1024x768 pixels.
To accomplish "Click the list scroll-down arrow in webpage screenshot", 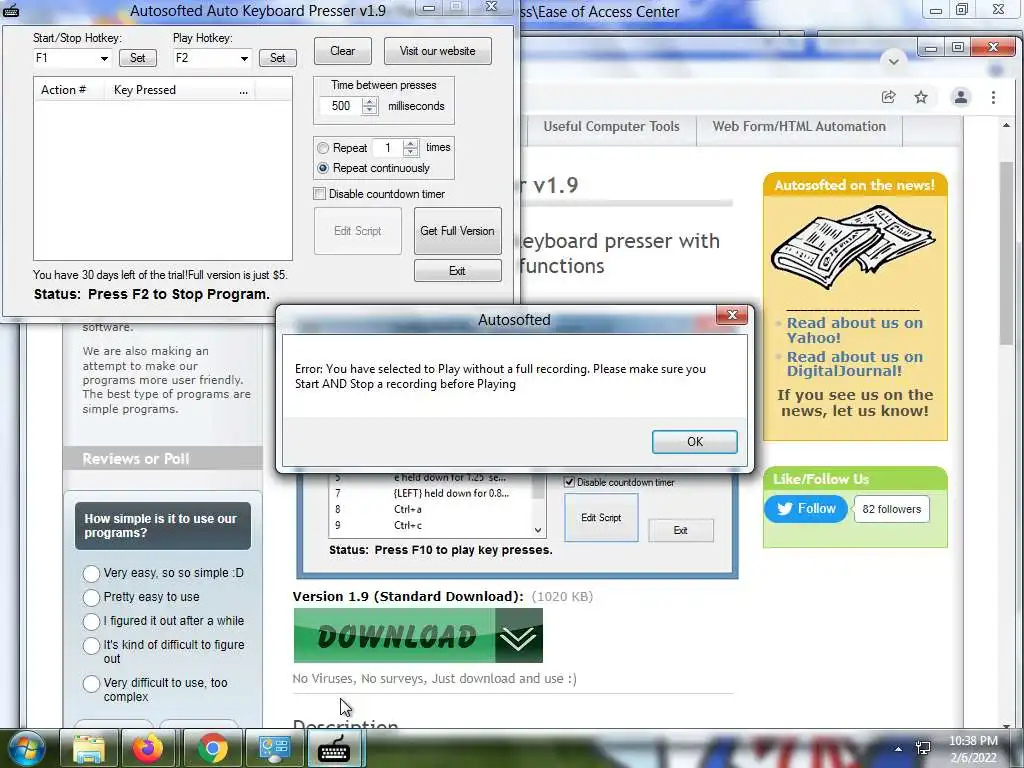I will [x=538, y=530].
